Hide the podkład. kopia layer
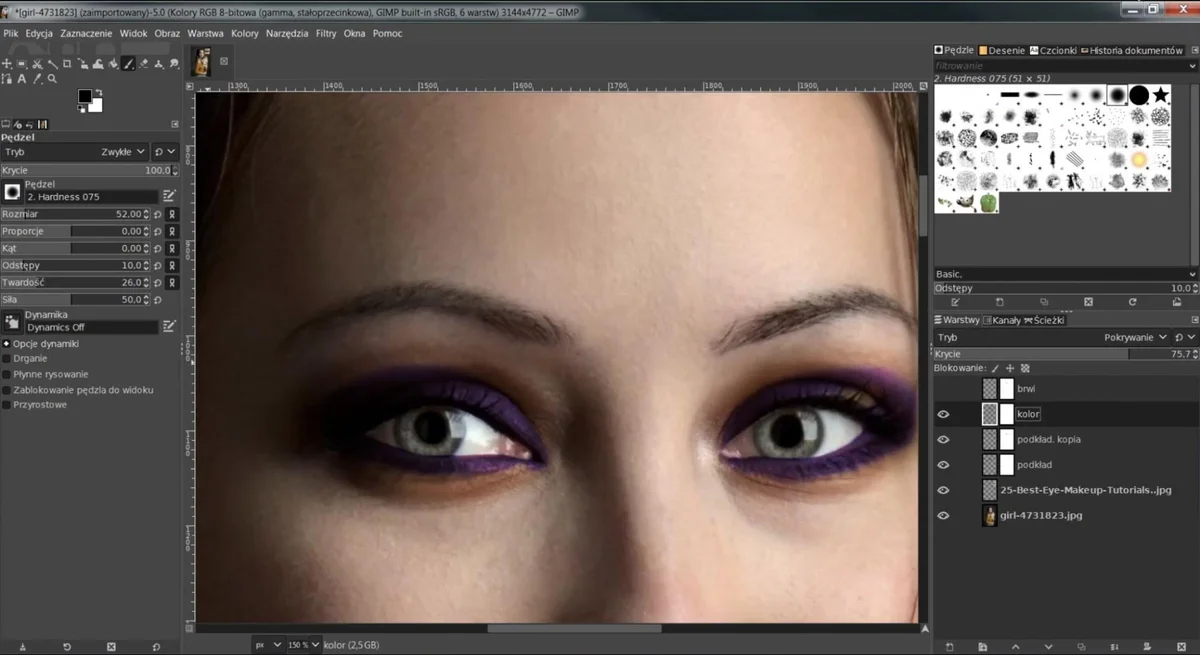Viewport: 1200px width, 655px height. pyautogui.click(x=943, y=439)
